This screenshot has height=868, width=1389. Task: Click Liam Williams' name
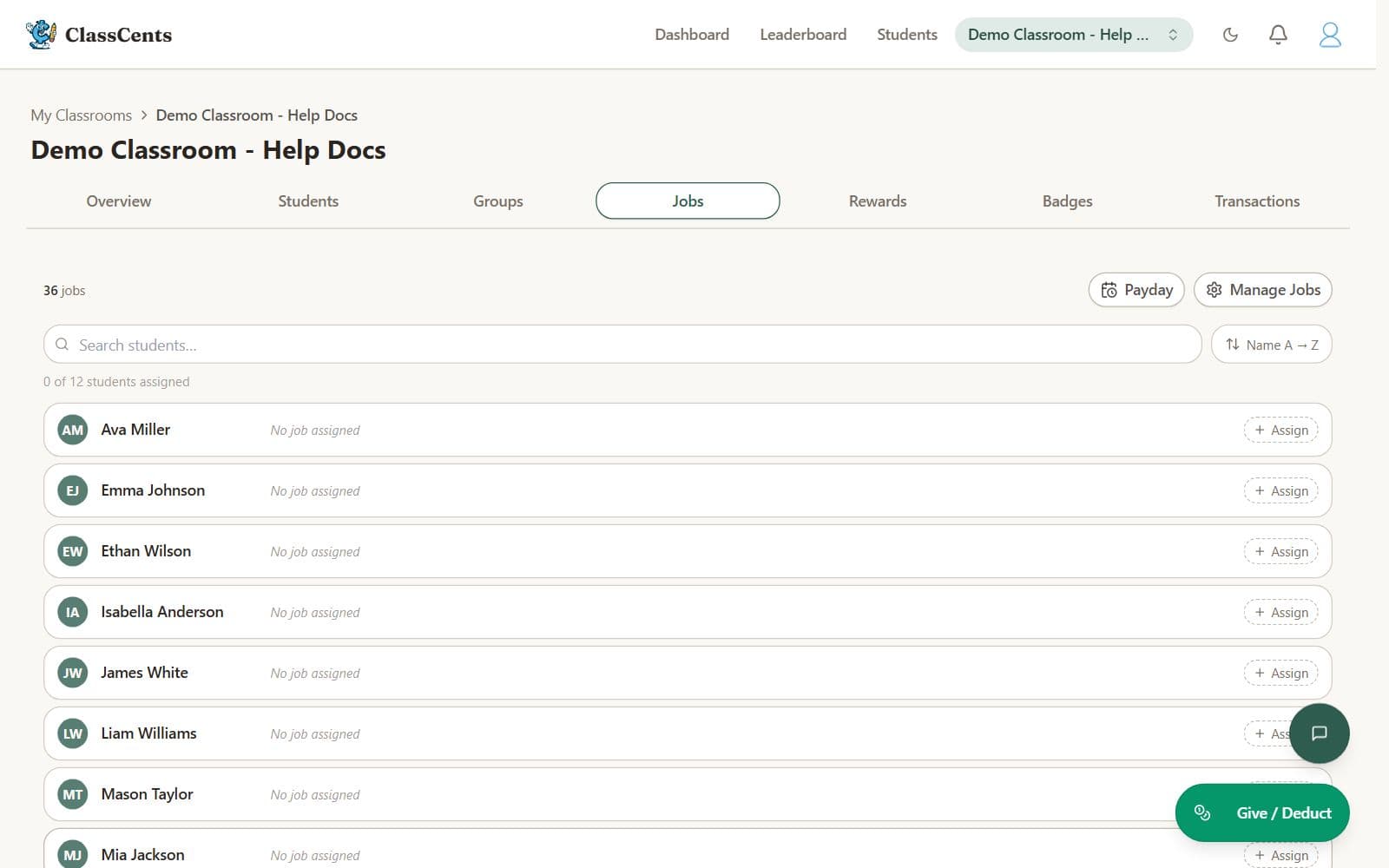coord(148,733)
